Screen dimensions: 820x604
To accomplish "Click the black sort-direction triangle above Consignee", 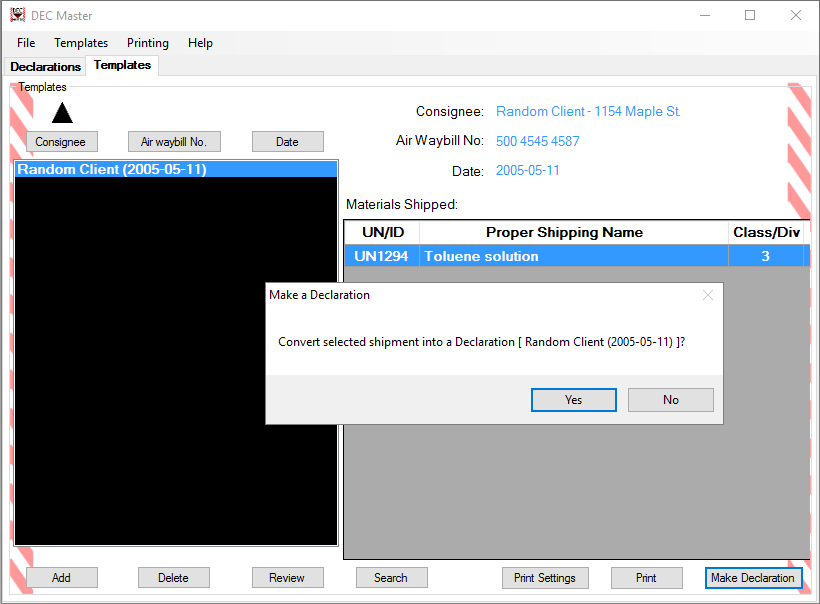I will 62,112.
